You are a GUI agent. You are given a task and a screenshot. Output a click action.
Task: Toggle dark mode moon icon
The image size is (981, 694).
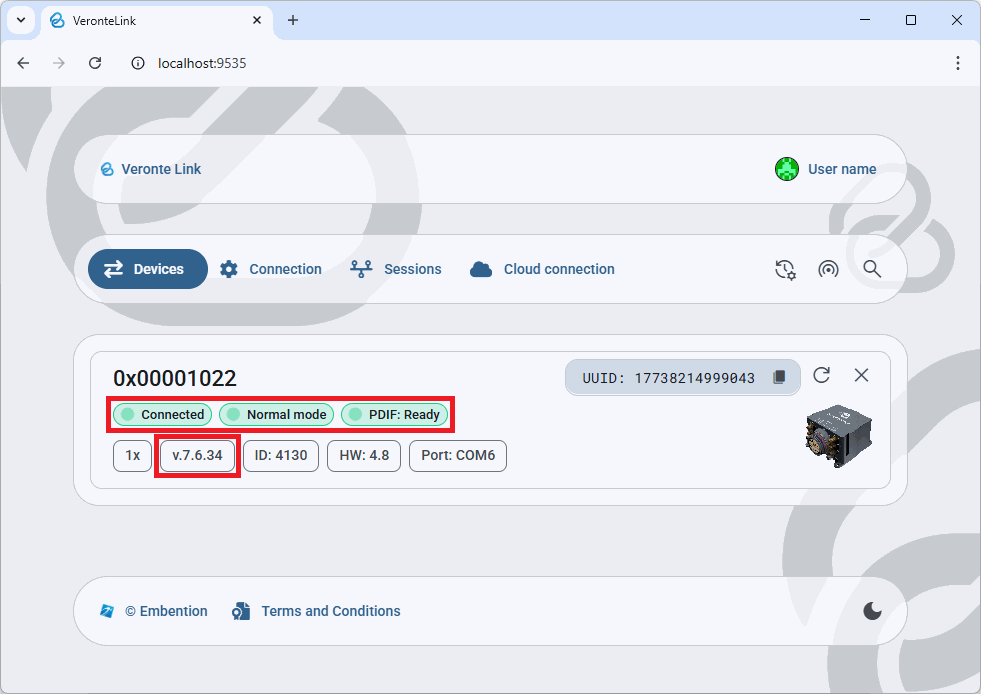point(872,611)
